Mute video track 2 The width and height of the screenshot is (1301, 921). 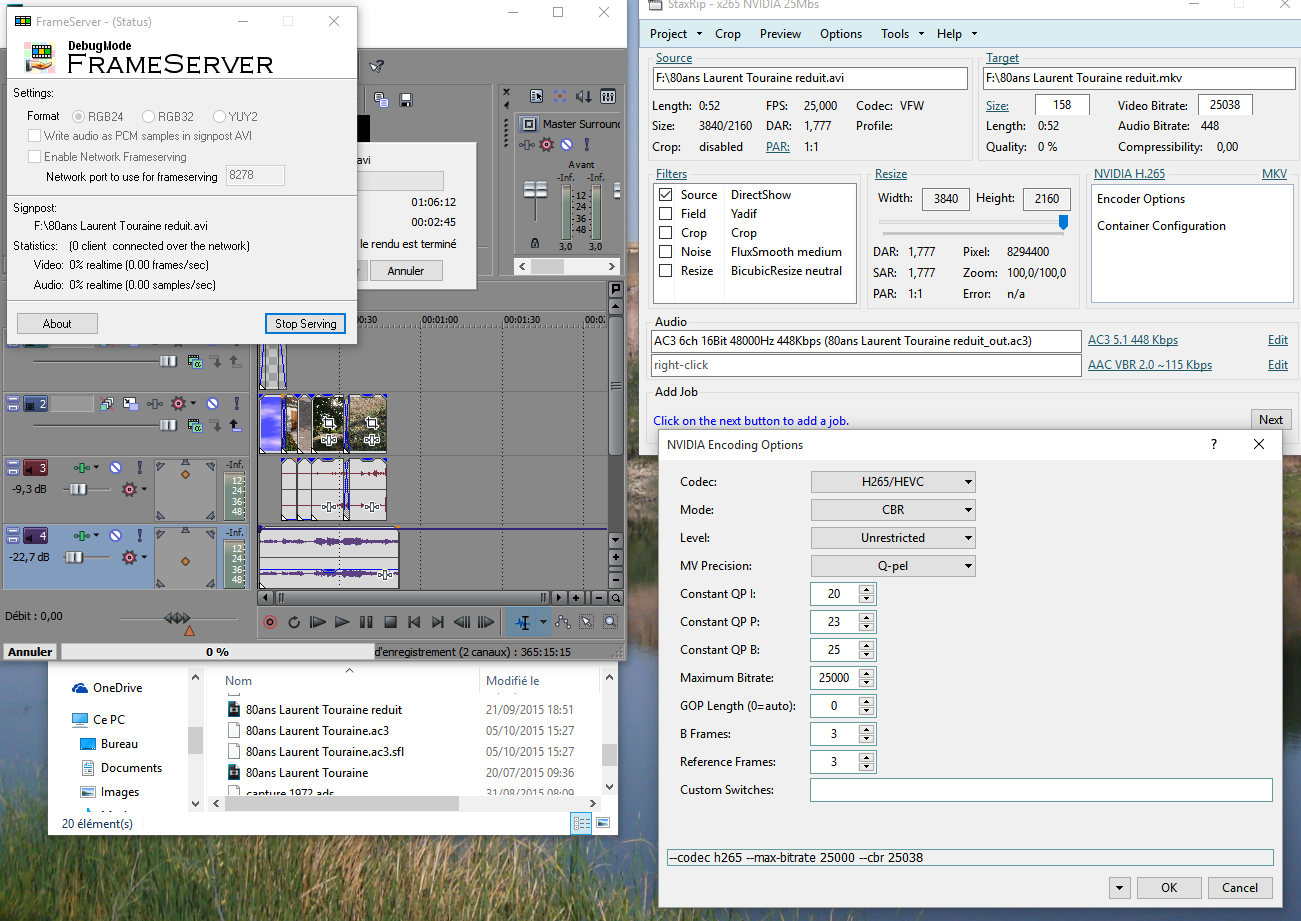(212, 403)
